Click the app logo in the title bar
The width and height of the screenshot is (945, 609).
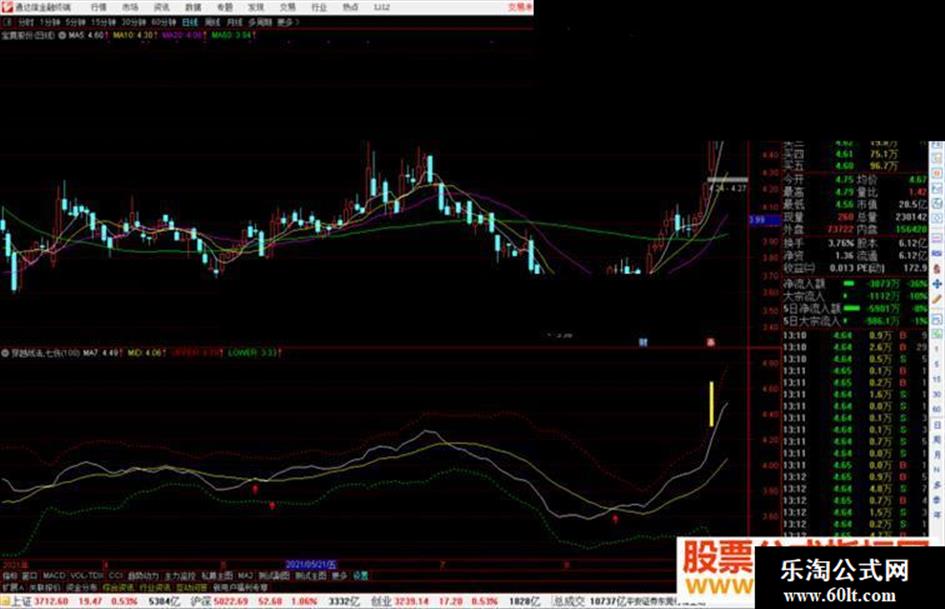point(6,7)
